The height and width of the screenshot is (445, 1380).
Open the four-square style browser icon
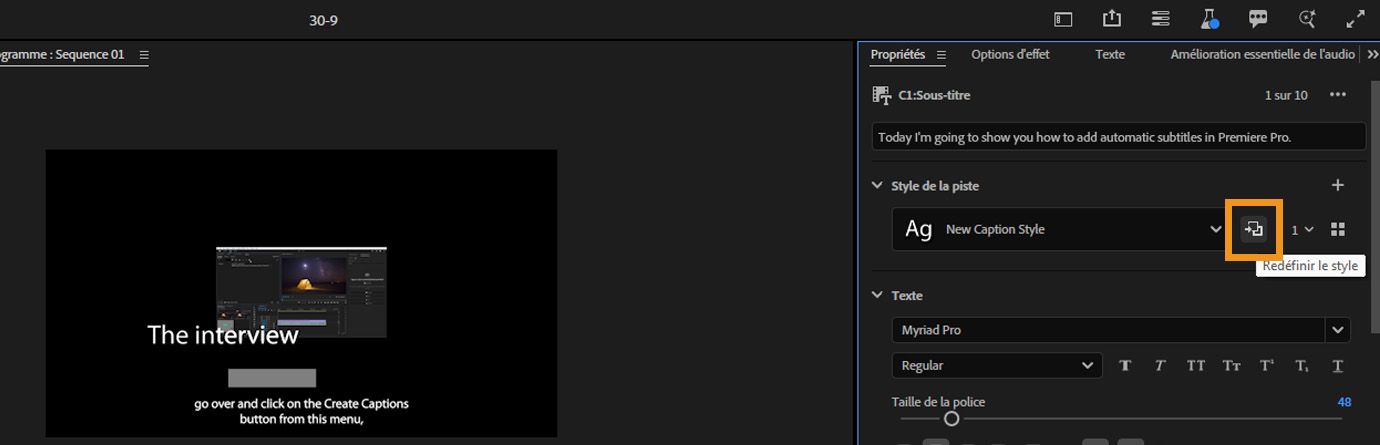[1338, 230]
